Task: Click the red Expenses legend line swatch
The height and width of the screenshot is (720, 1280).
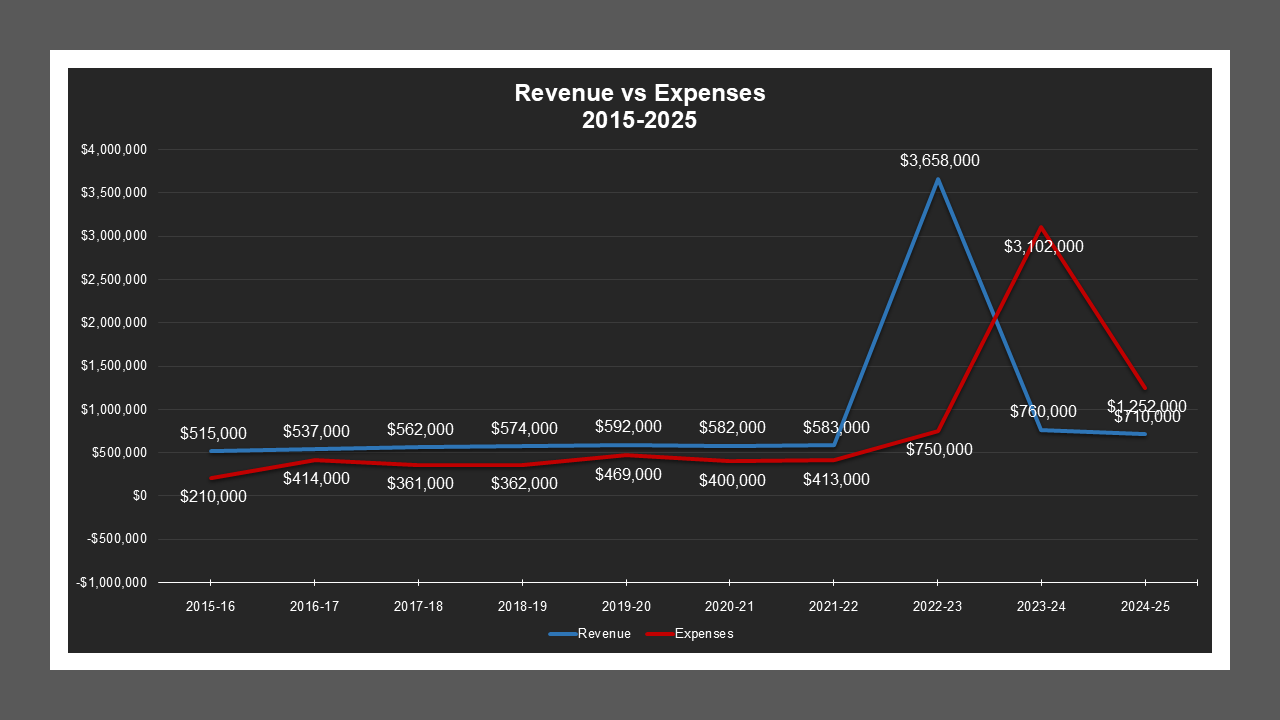Action: (659, 634)
